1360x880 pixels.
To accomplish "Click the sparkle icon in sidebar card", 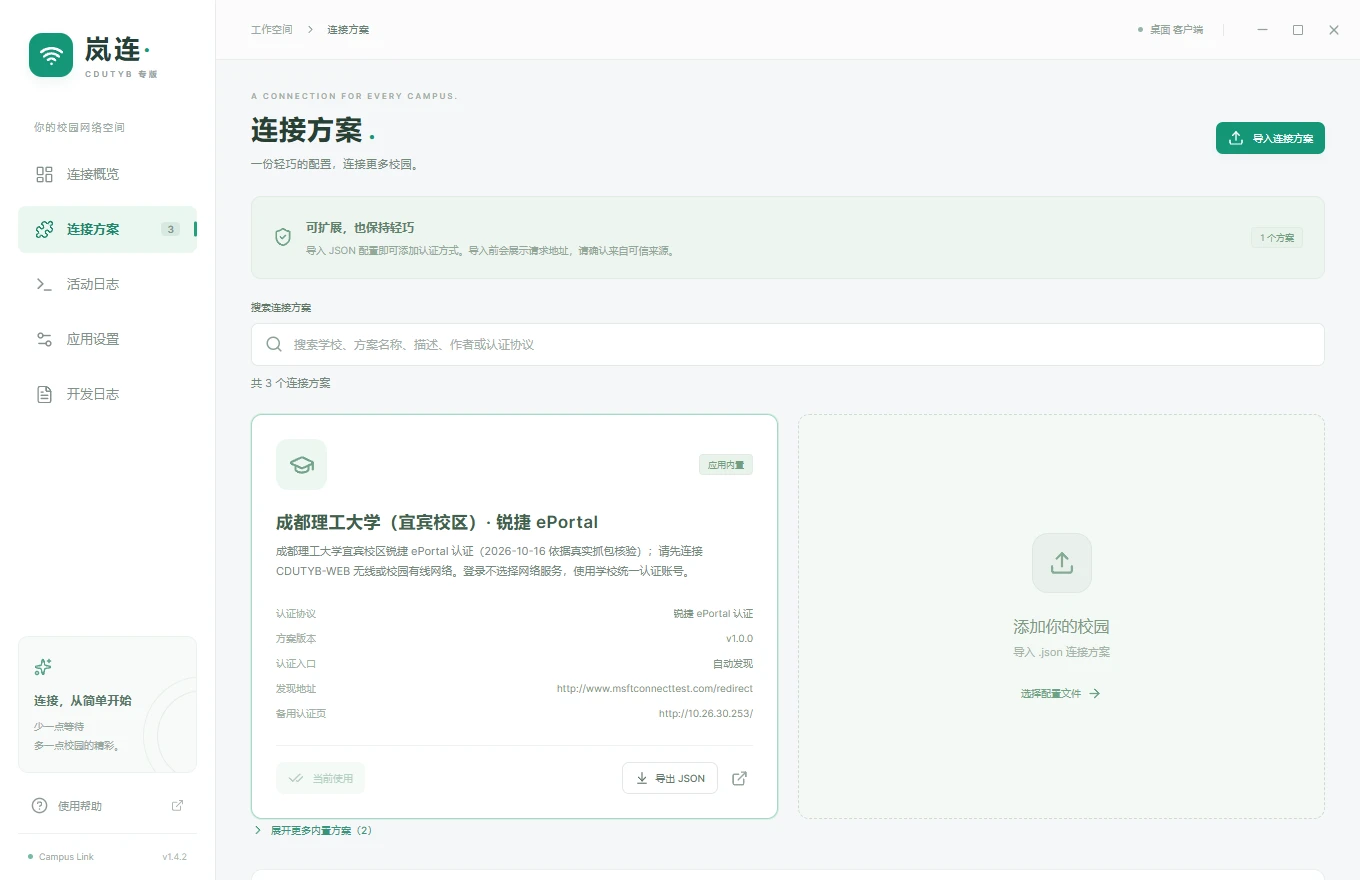I will 43,667.
